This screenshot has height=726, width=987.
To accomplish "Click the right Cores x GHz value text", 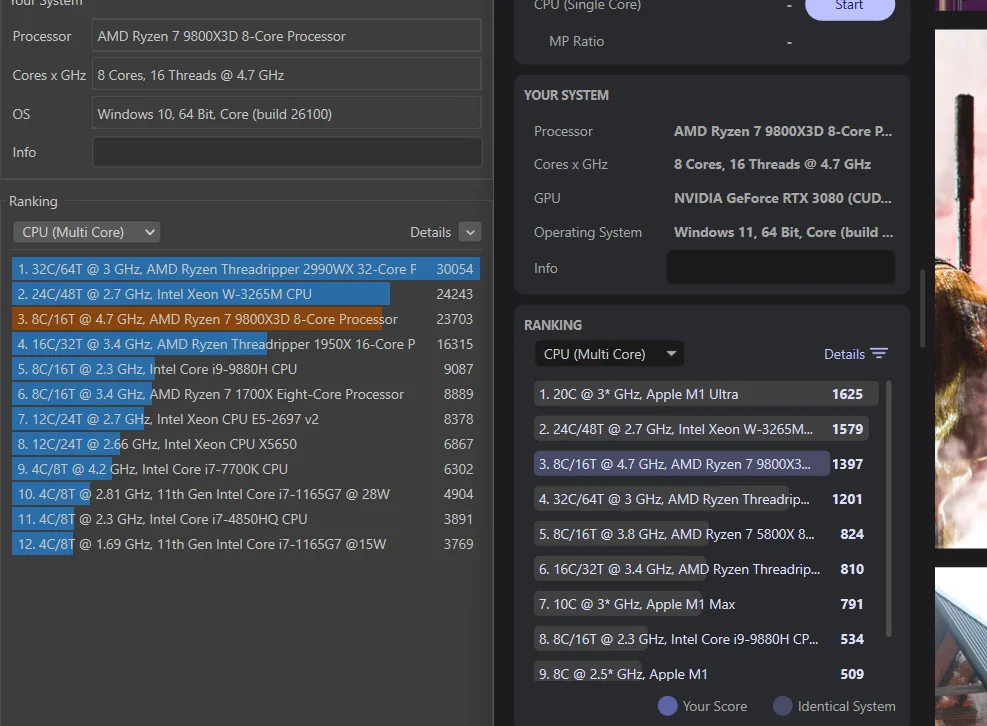I will 772,164.
